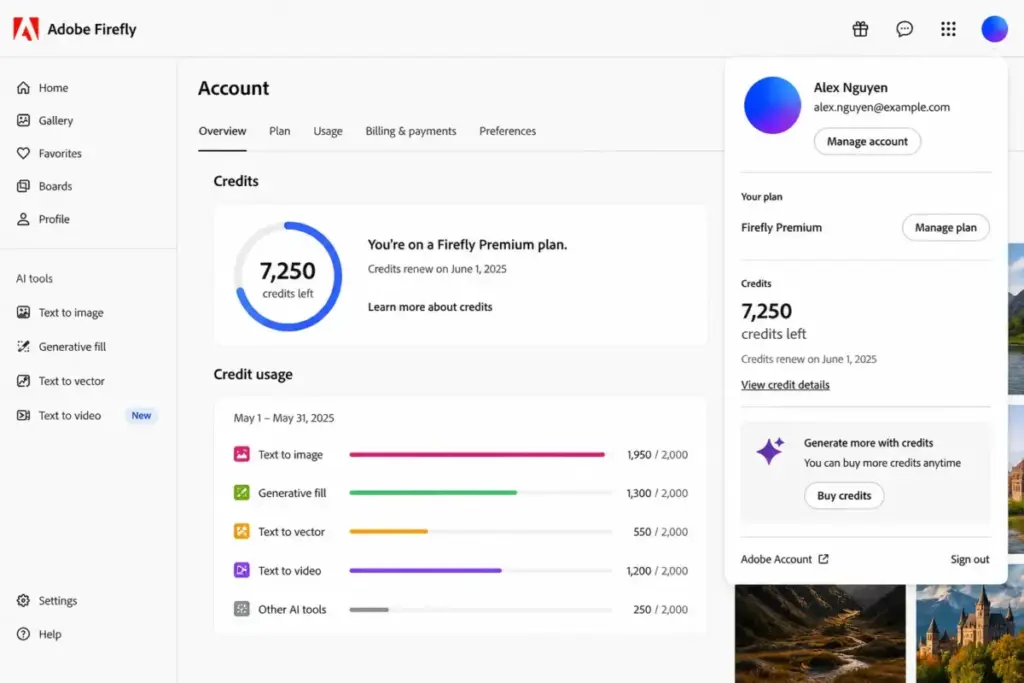Click the Text to image sidebar icon
This screenshot has height=683, width=1024.
click(24, 312)
